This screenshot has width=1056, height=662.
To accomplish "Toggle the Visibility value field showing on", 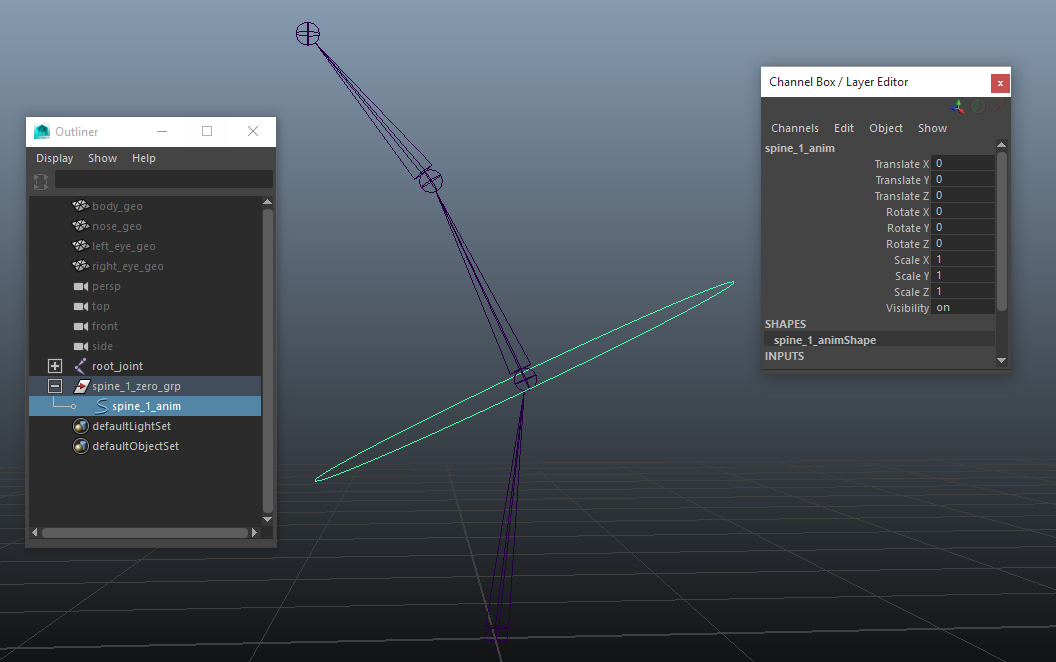I will tap(963, 308).
